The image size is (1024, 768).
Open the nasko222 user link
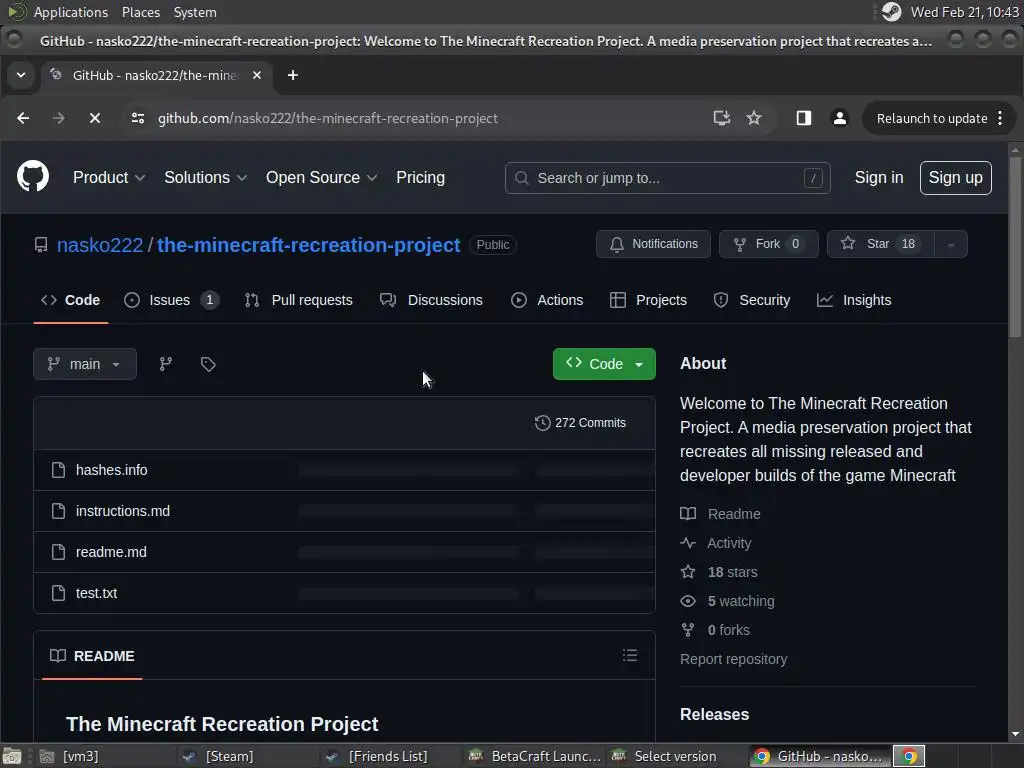(100, 245)
